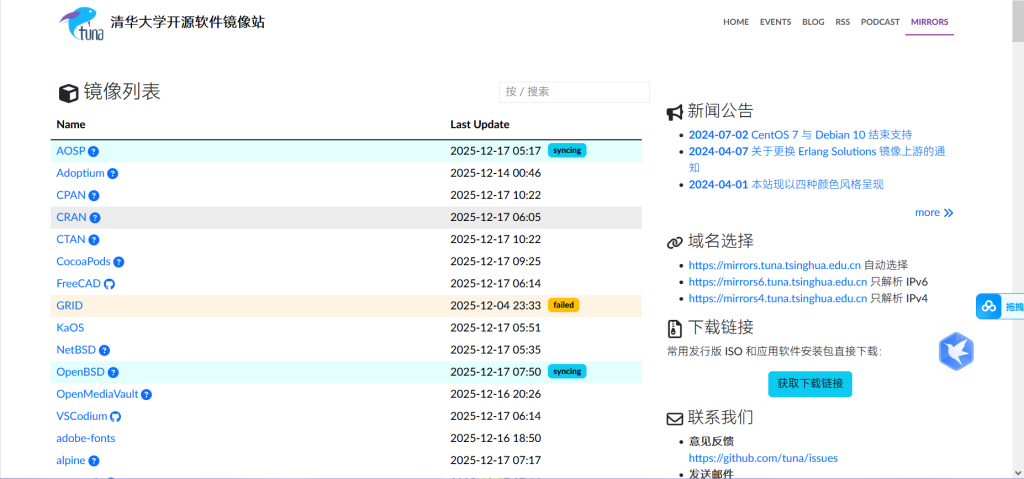The height and width of the screenshot is (479, 1024).
Task: Click the mirror search input field
Action: (574, 91)
